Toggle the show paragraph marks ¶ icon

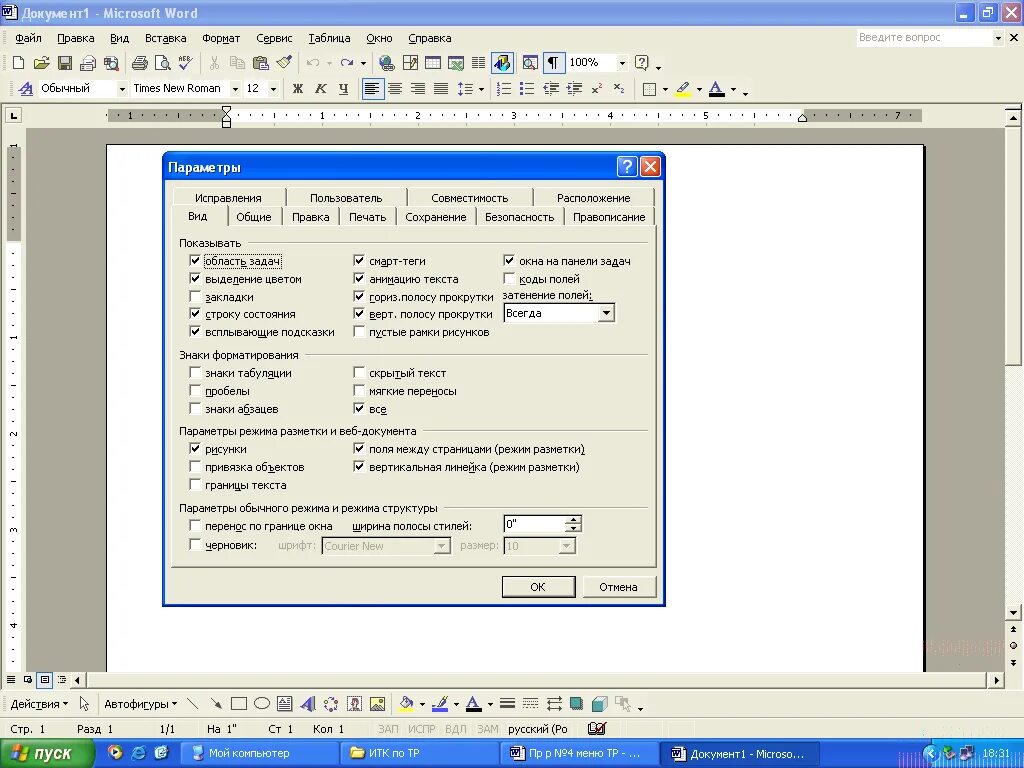tap(552, 63)
